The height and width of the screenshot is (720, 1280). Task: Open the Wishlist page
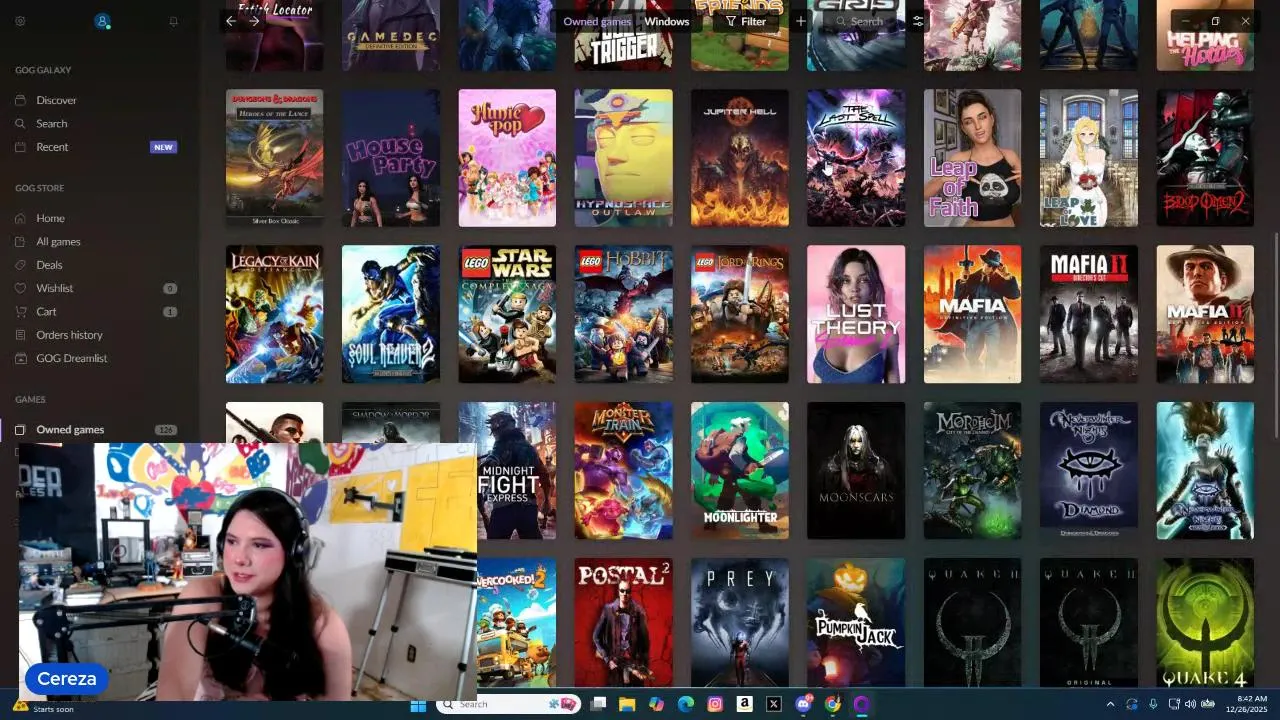[55, 288]
